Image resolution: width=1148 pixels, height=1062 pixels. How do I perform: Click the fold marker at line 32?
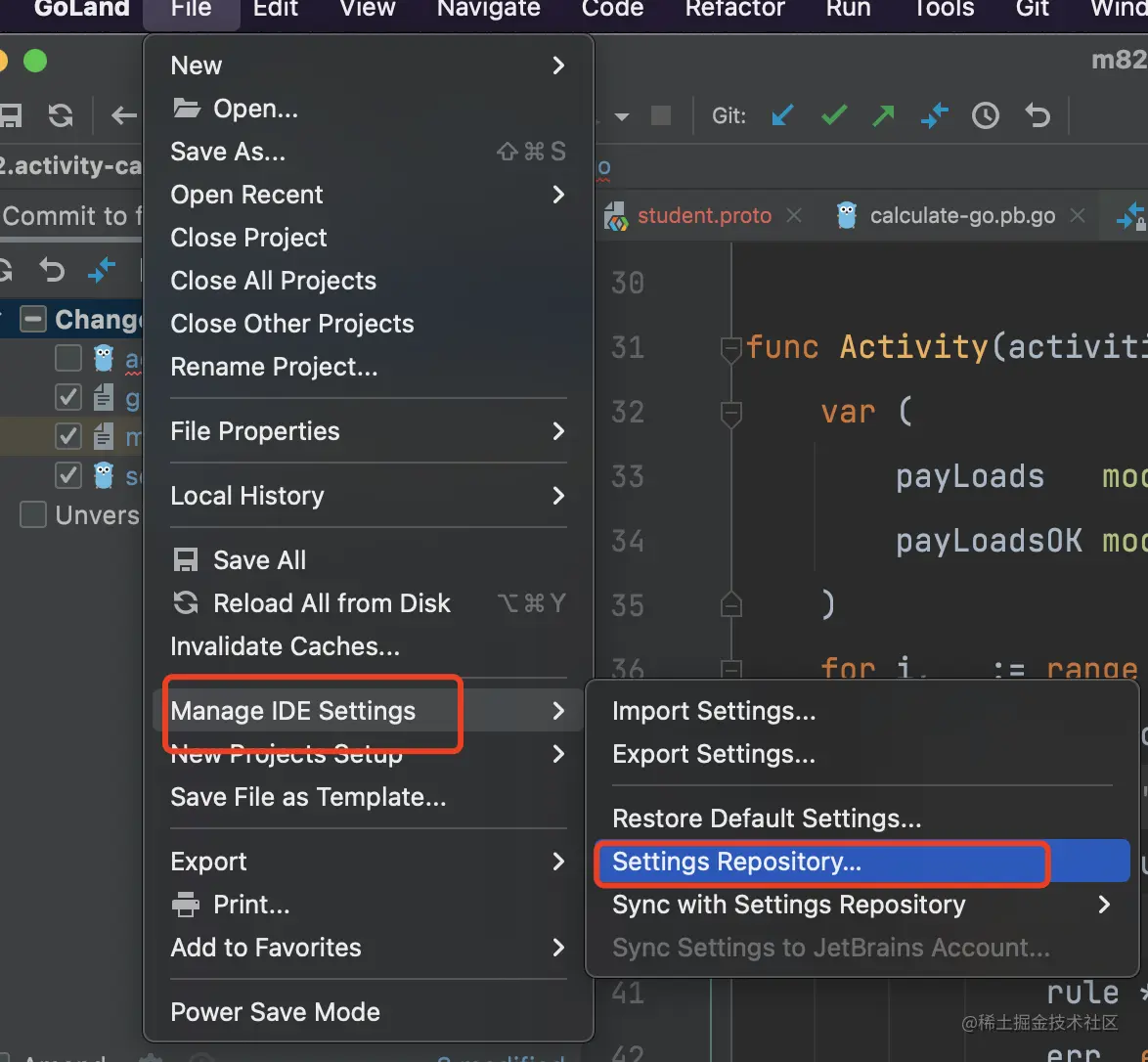(730, 413)
